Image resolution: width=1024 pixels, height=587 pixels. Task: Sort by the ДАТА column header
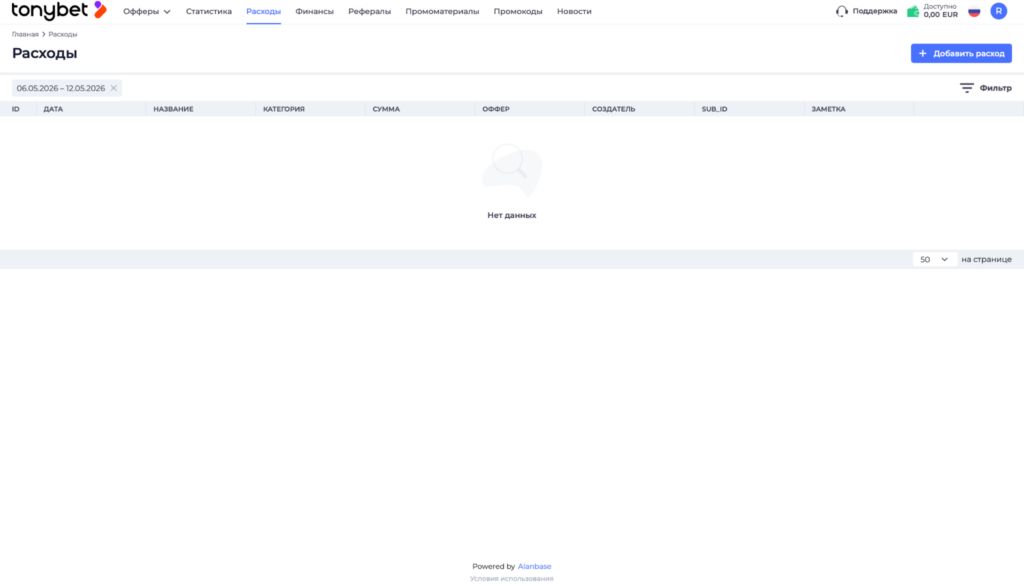(53, 109)
